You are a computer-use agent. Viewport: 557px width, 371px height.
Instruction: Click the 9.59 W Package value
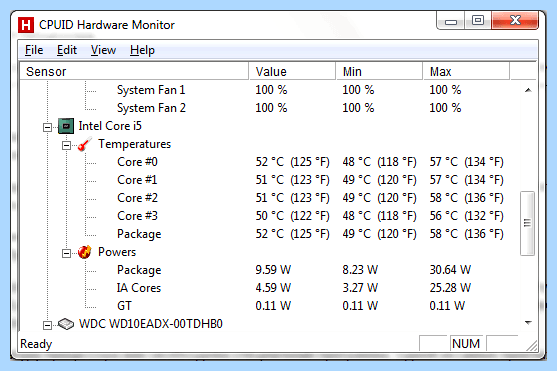tap(273, 270)
